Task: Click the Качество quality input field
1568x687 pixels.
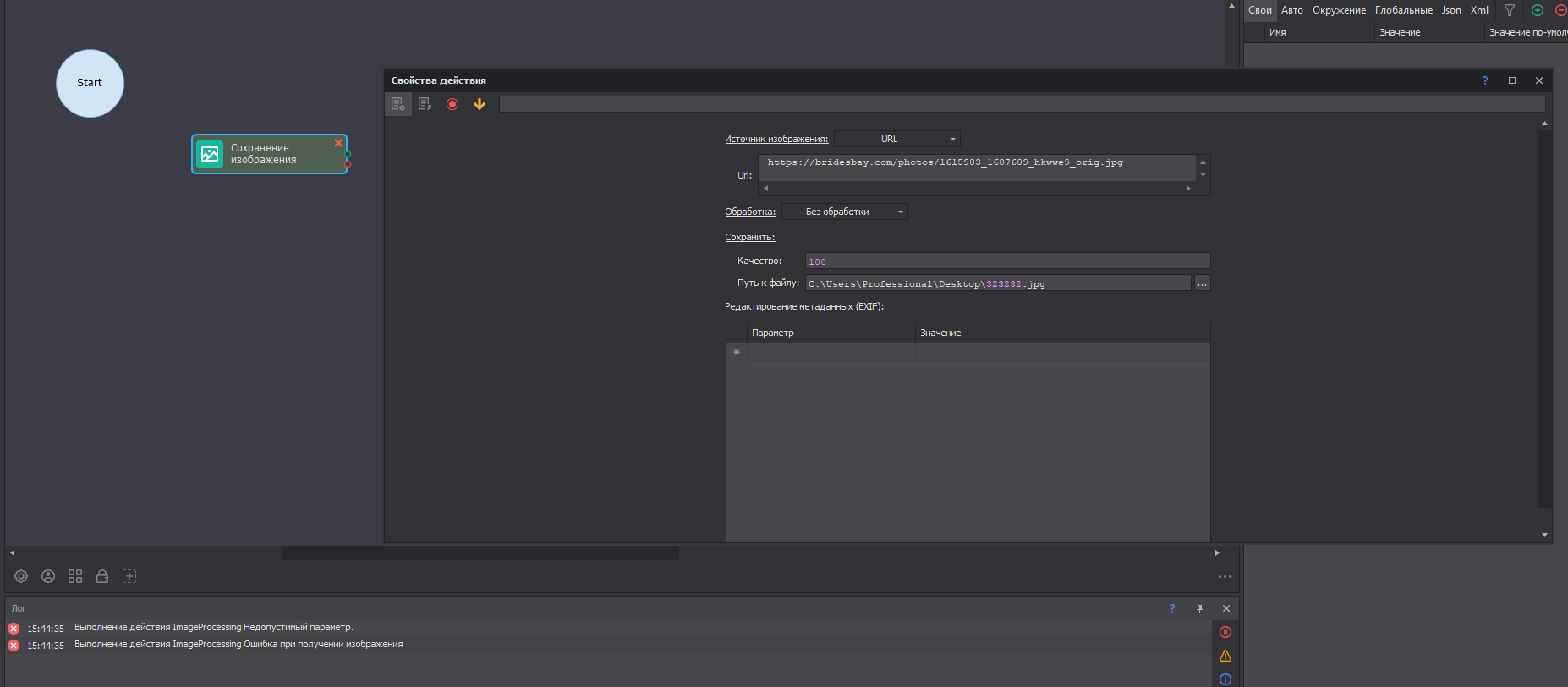Action: point(1006,261)
